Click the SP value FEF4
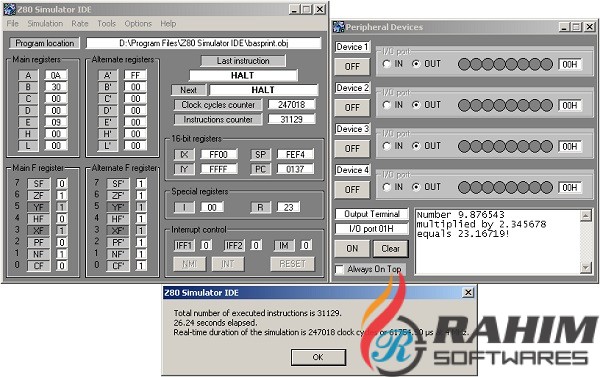The height and width of the screenshot is (377, 600). click(x=295, y=154)
